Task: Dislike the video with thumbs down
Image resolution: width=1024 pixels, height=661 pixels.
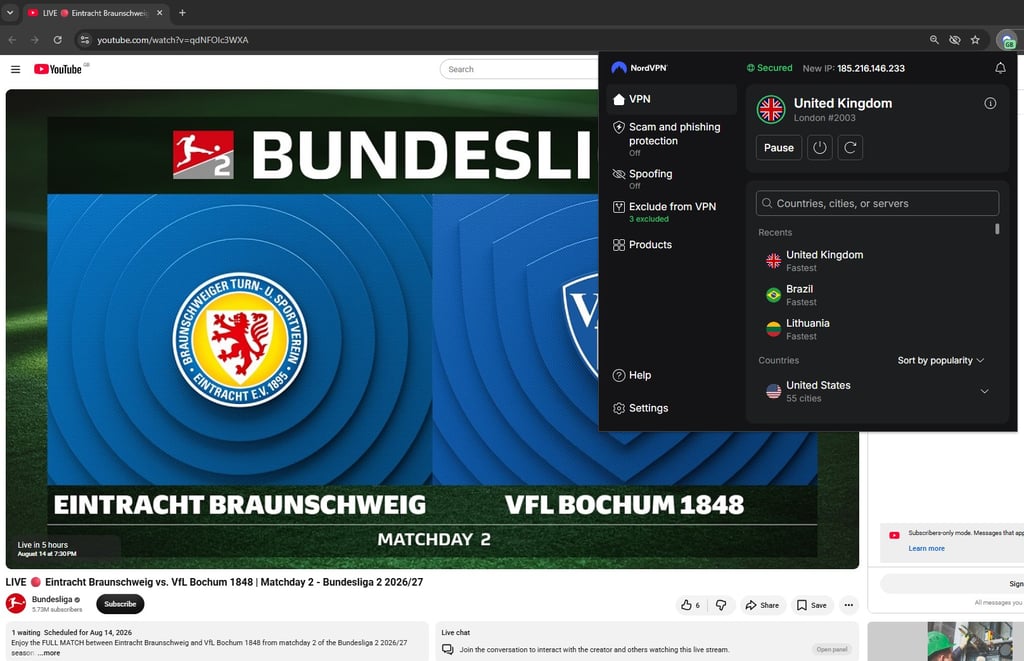Action: 721,605
